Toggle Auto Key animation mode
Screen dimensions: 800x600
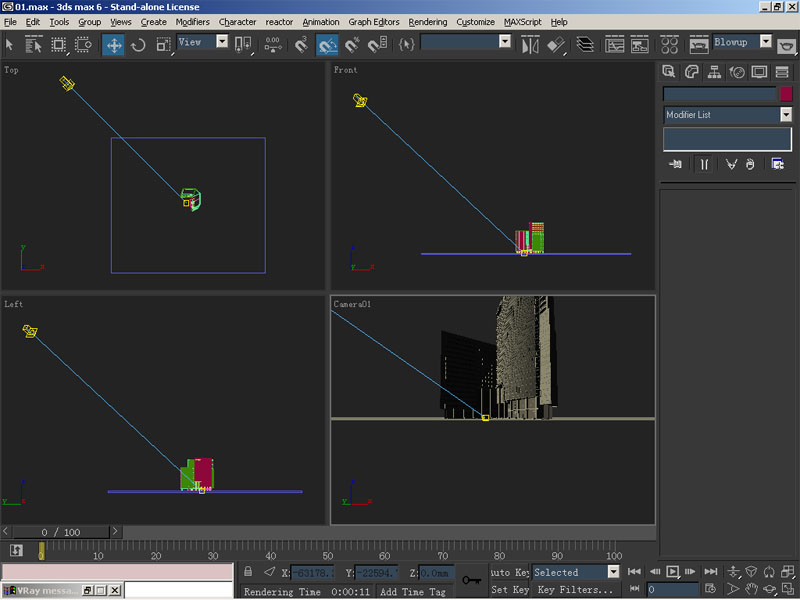510,573
